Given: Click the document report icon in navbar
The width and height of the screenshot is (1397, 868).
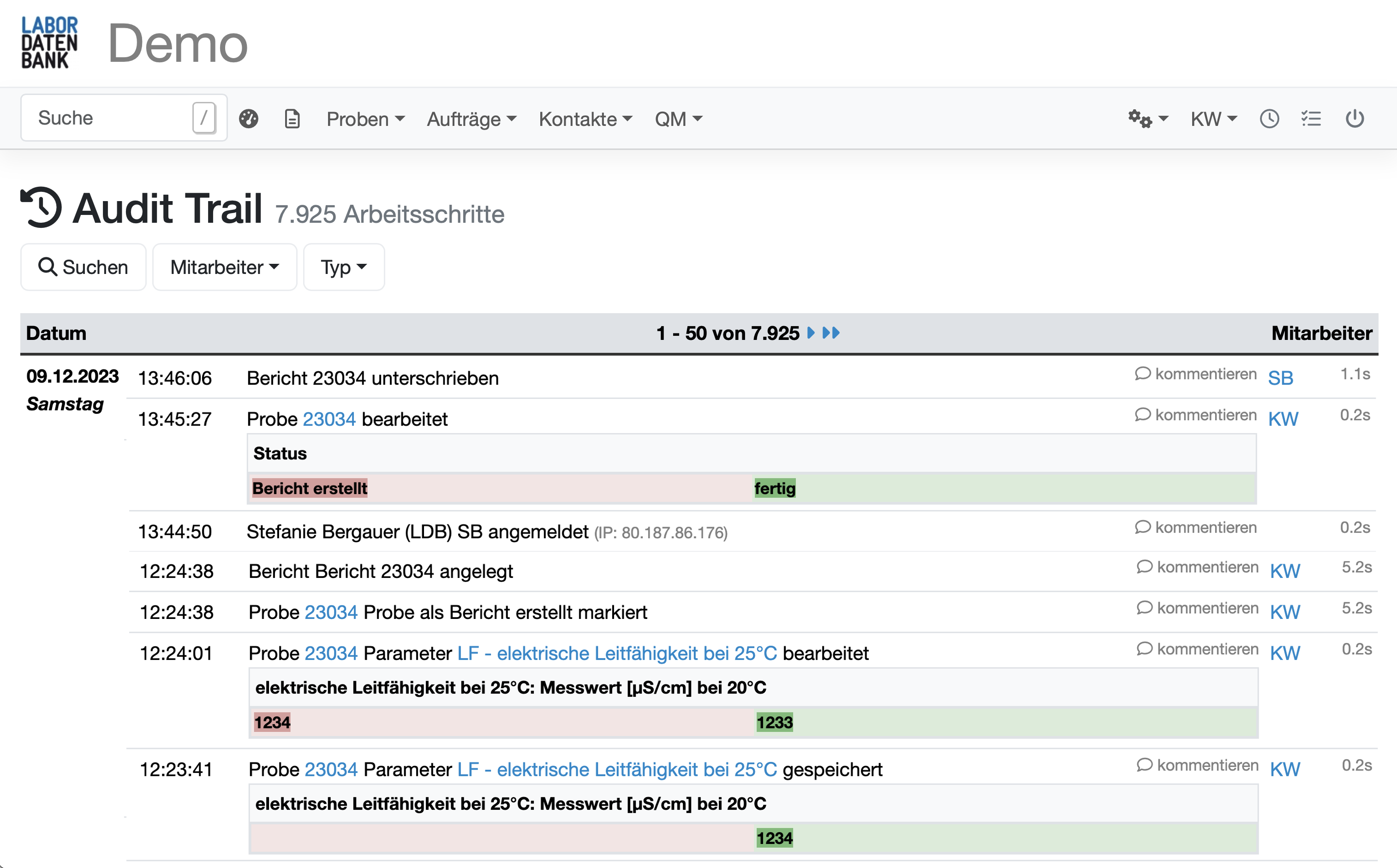Looking at the screenshot, I should [292, 119].
